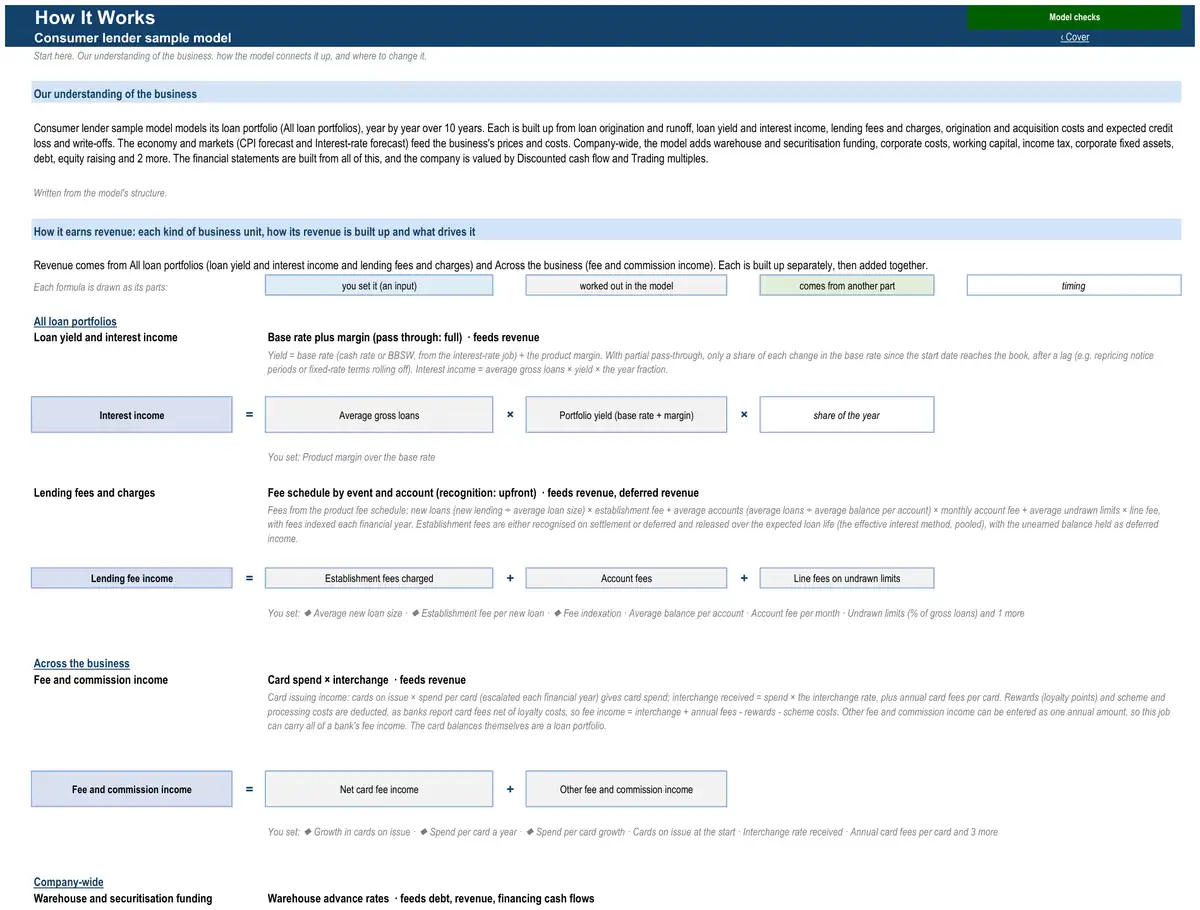Image resolution: width=1200 pixels, height=910 pixels.
Task: Click the Average gross loans box
Action: (379, 415)
